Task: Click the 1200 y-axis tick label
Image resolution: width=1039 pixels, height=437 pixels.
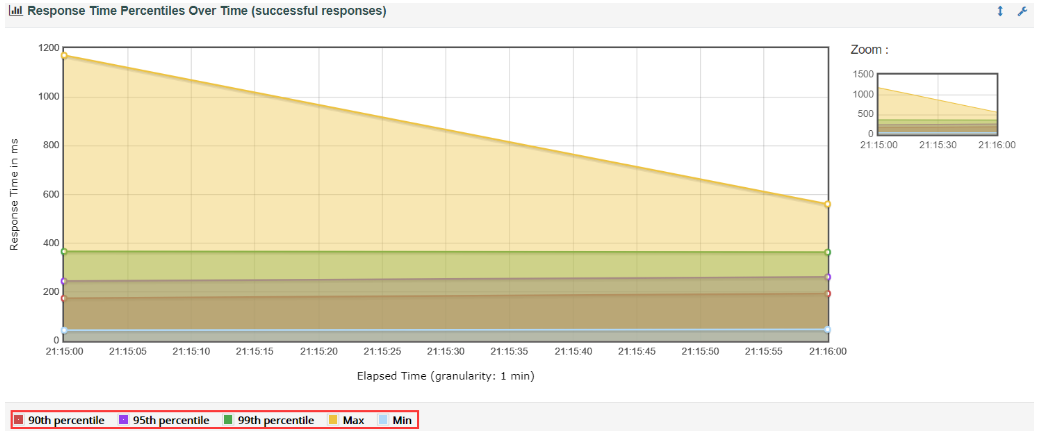Action: 48,48
